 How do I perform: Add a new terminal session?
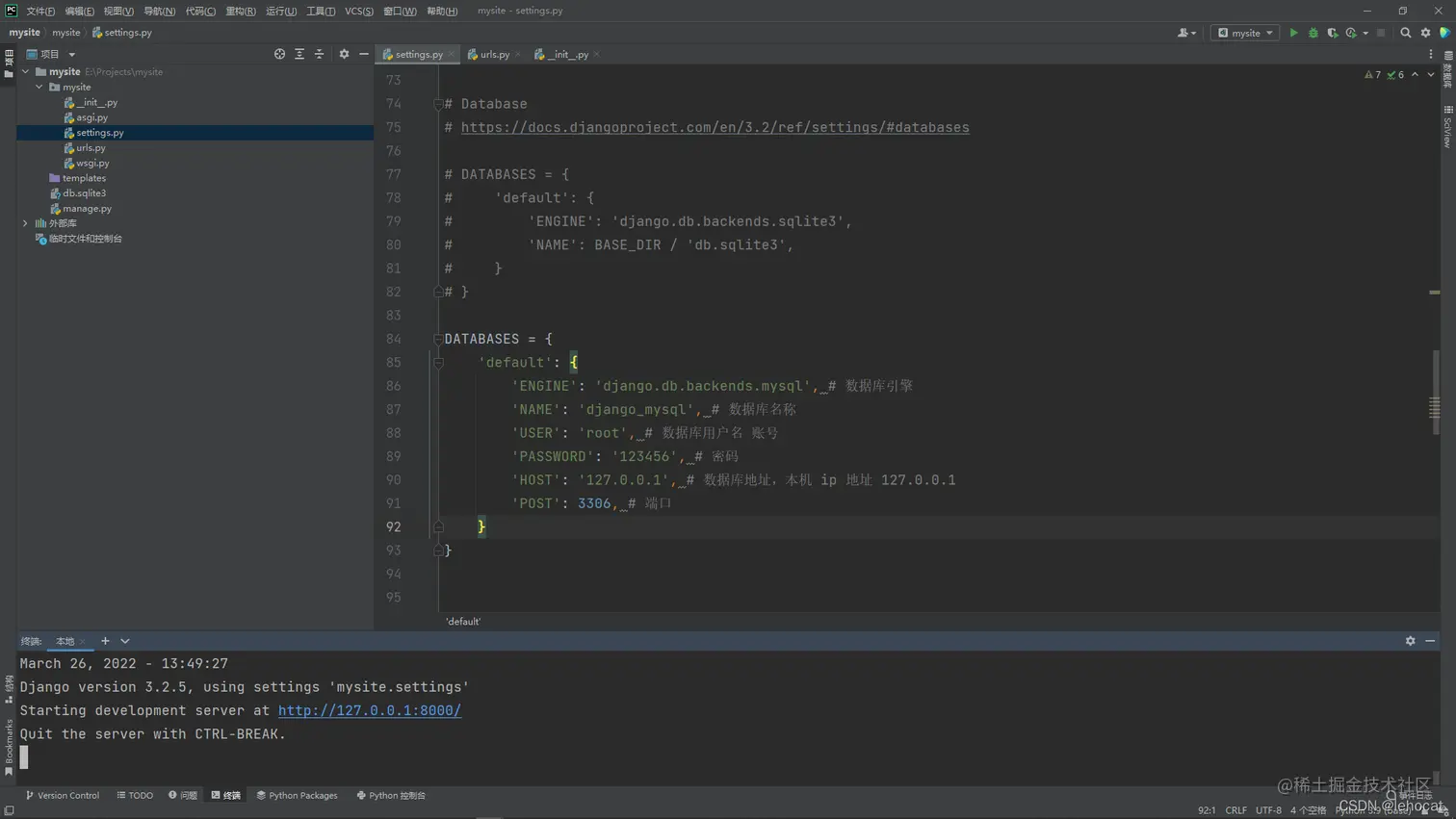pos(105,641)
